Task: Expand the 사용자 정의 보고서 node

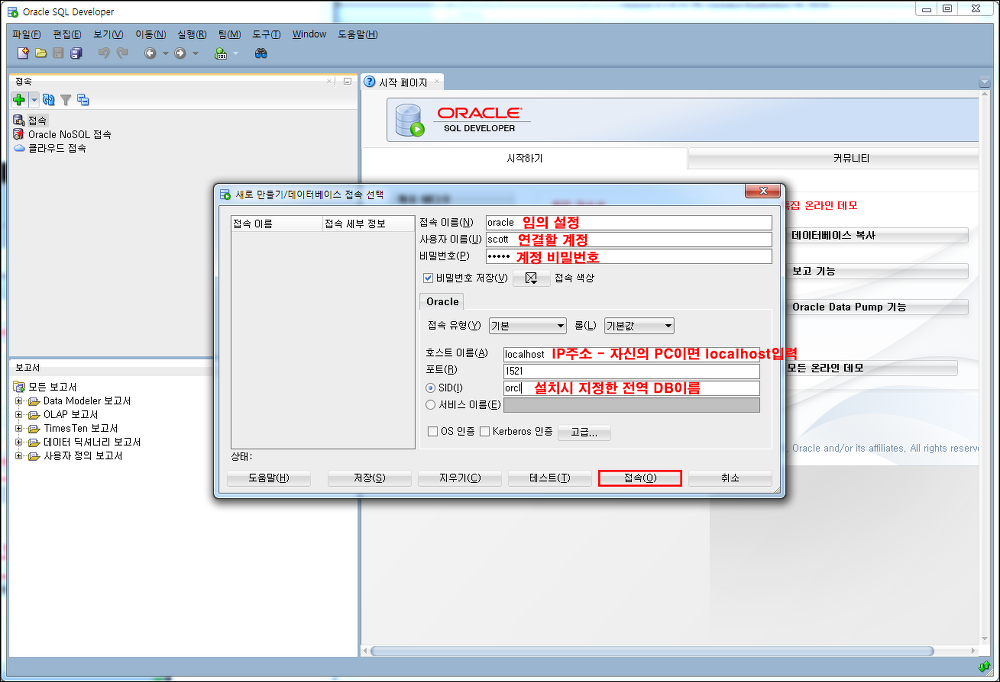Action: coord(18,456)
